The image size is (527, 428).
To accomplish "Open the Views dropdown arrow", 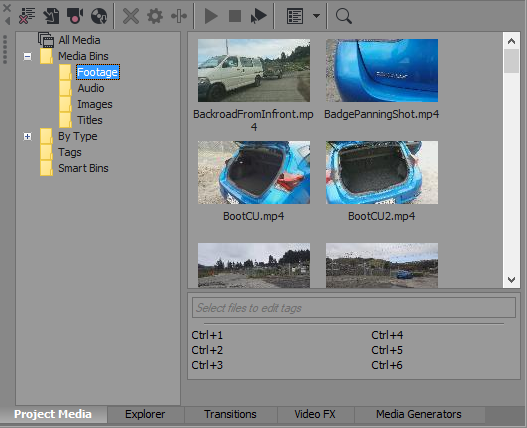I will pos(316,15).
